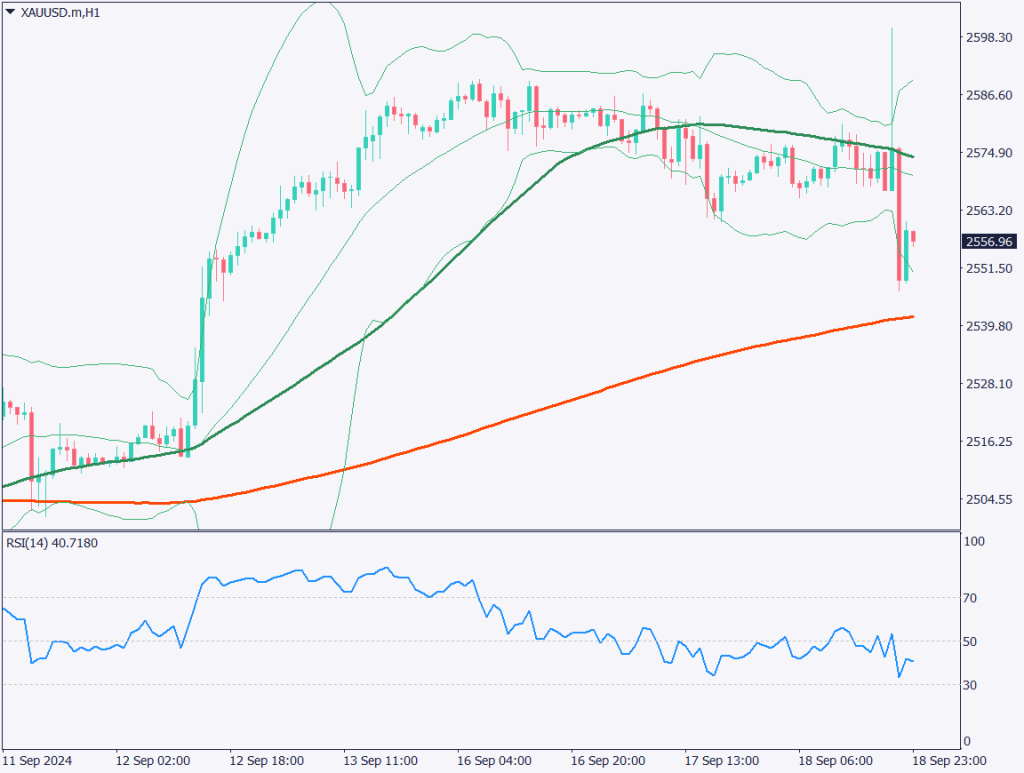Click the 13 Sep 11:00 time label
Viewport: 1024px width, 773px height.
click(382, 759)
